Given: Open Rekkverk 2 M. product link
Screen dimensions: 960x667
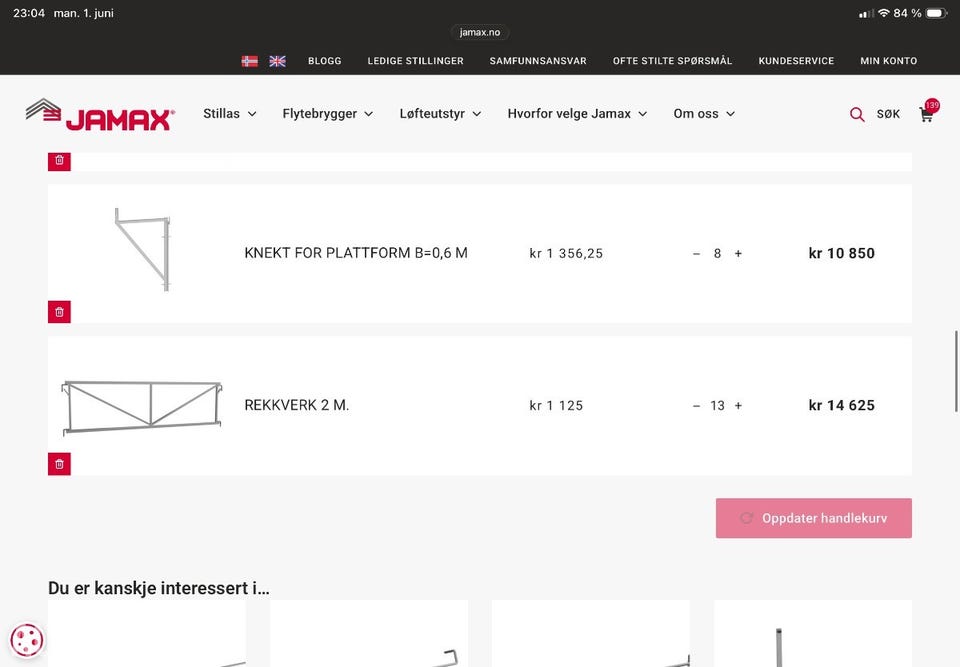Looking at the screenshot, I should point(297,405).
